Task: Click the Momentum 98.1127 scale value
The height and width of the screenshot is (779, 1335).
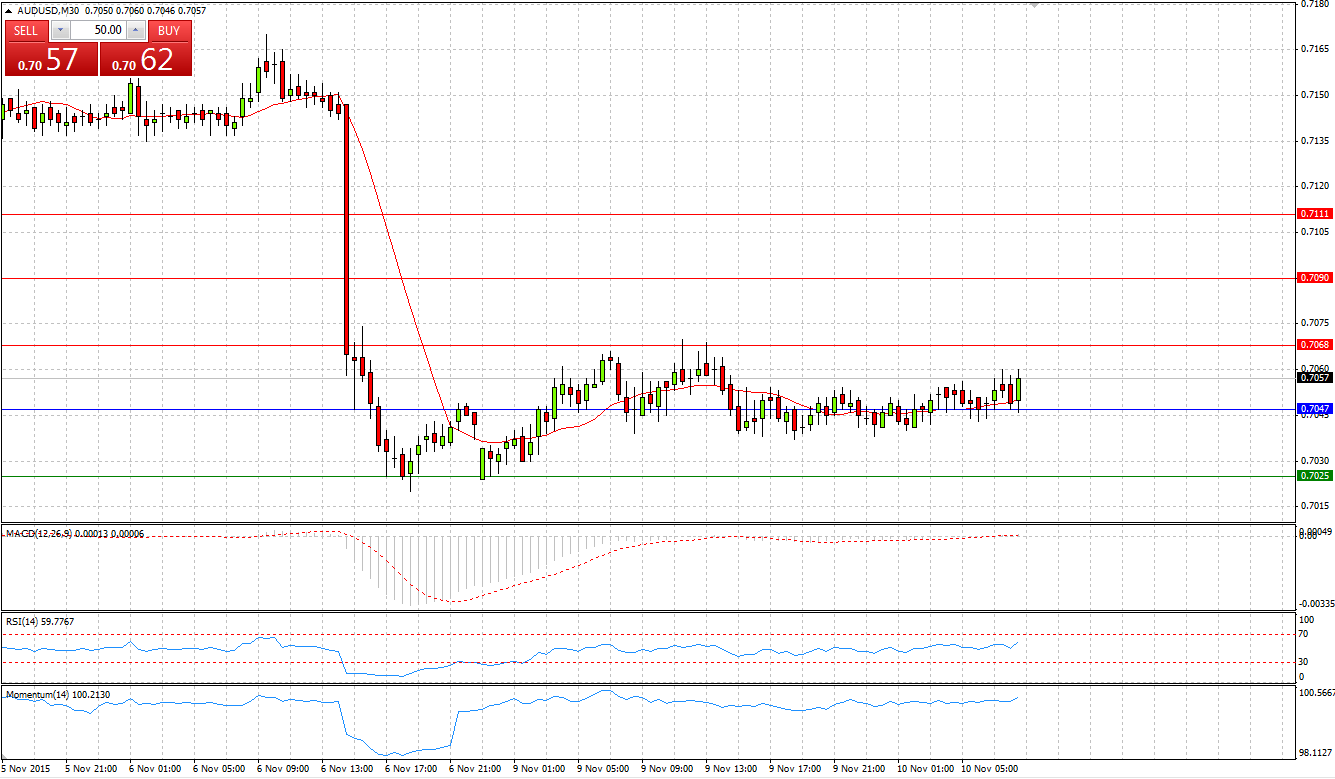Action: (1315, 753)
